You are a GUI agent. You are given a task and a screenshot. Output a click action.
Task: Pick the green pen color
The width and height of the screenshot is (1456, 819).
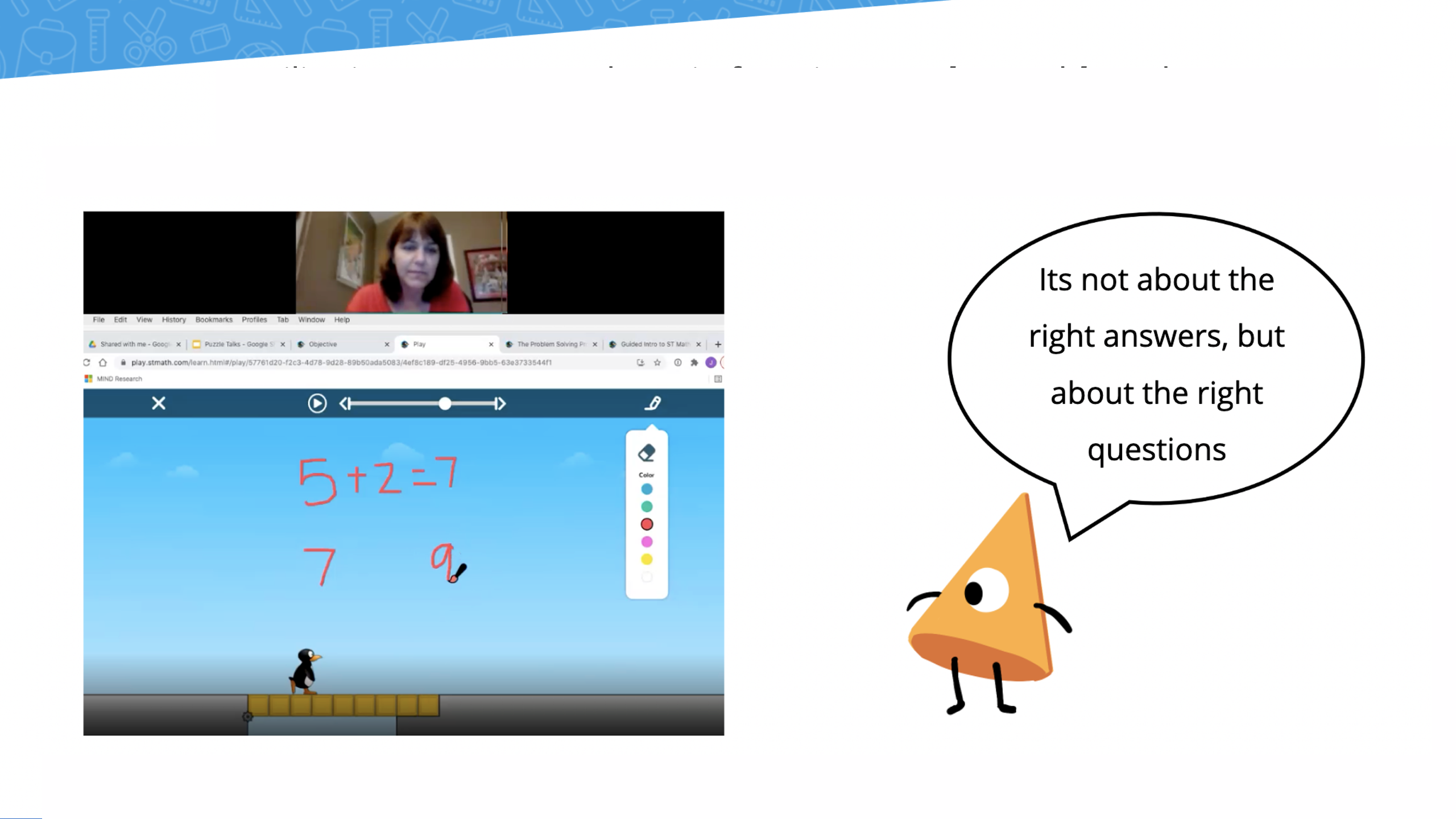[647, 507]
